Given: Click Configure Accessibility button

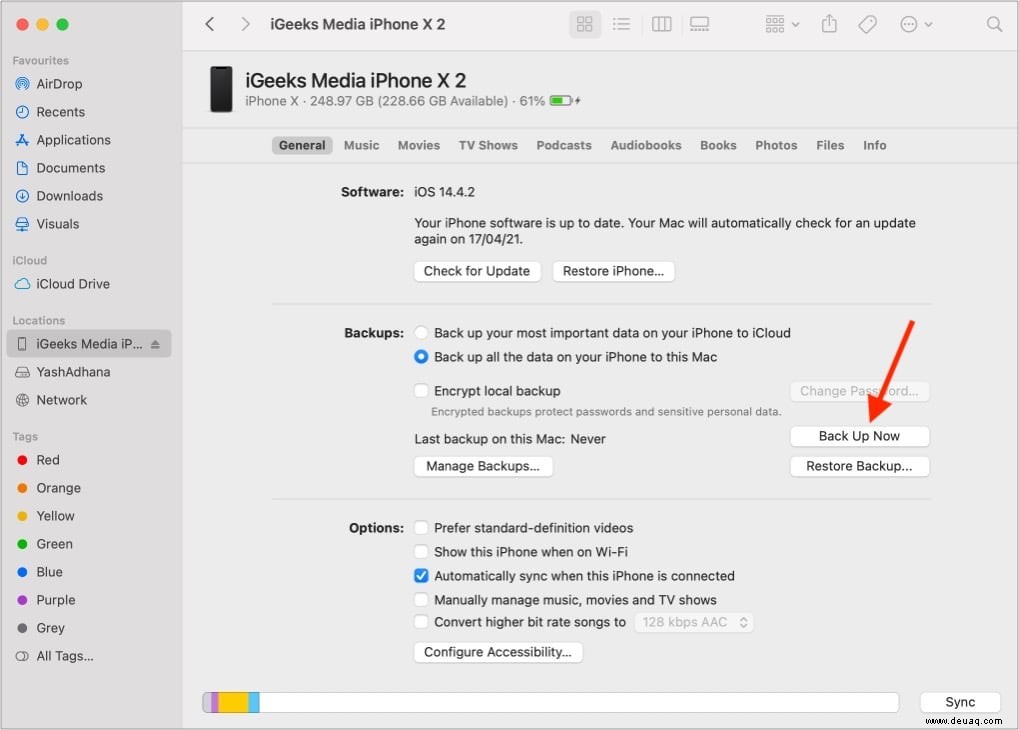Looking at the screenshot, I should [498, 652].
